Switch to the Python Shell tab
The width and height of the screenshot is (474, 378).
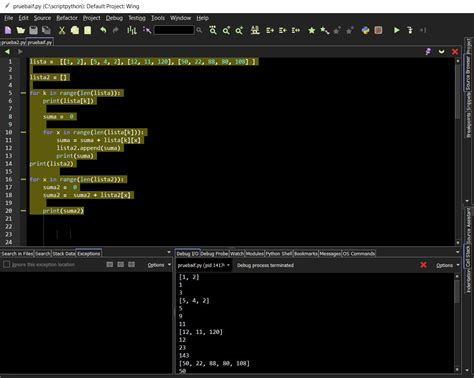click(279, 254)
